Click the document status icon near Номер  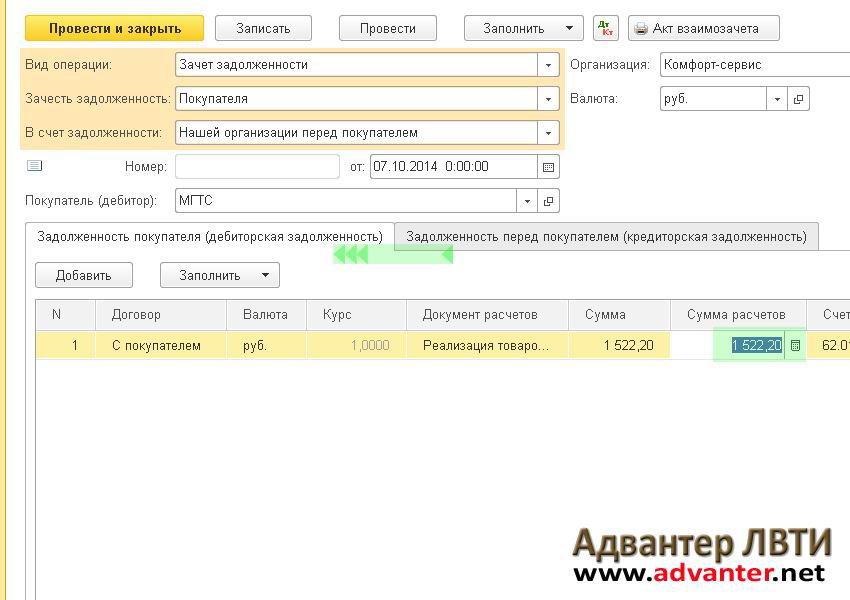pos(34,165)
